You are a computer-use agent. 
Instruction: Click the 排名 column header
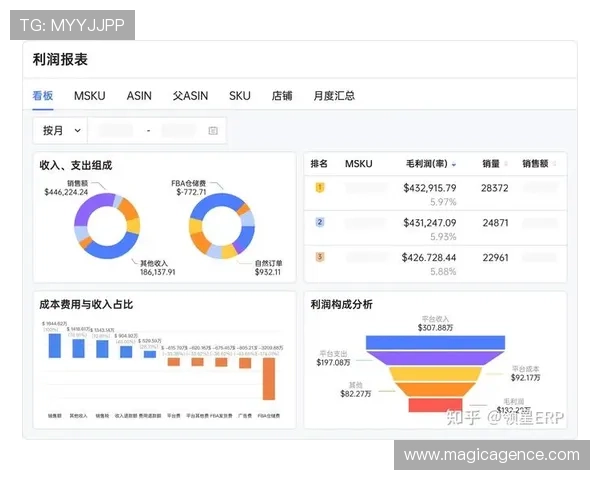(x=319, y=164)
